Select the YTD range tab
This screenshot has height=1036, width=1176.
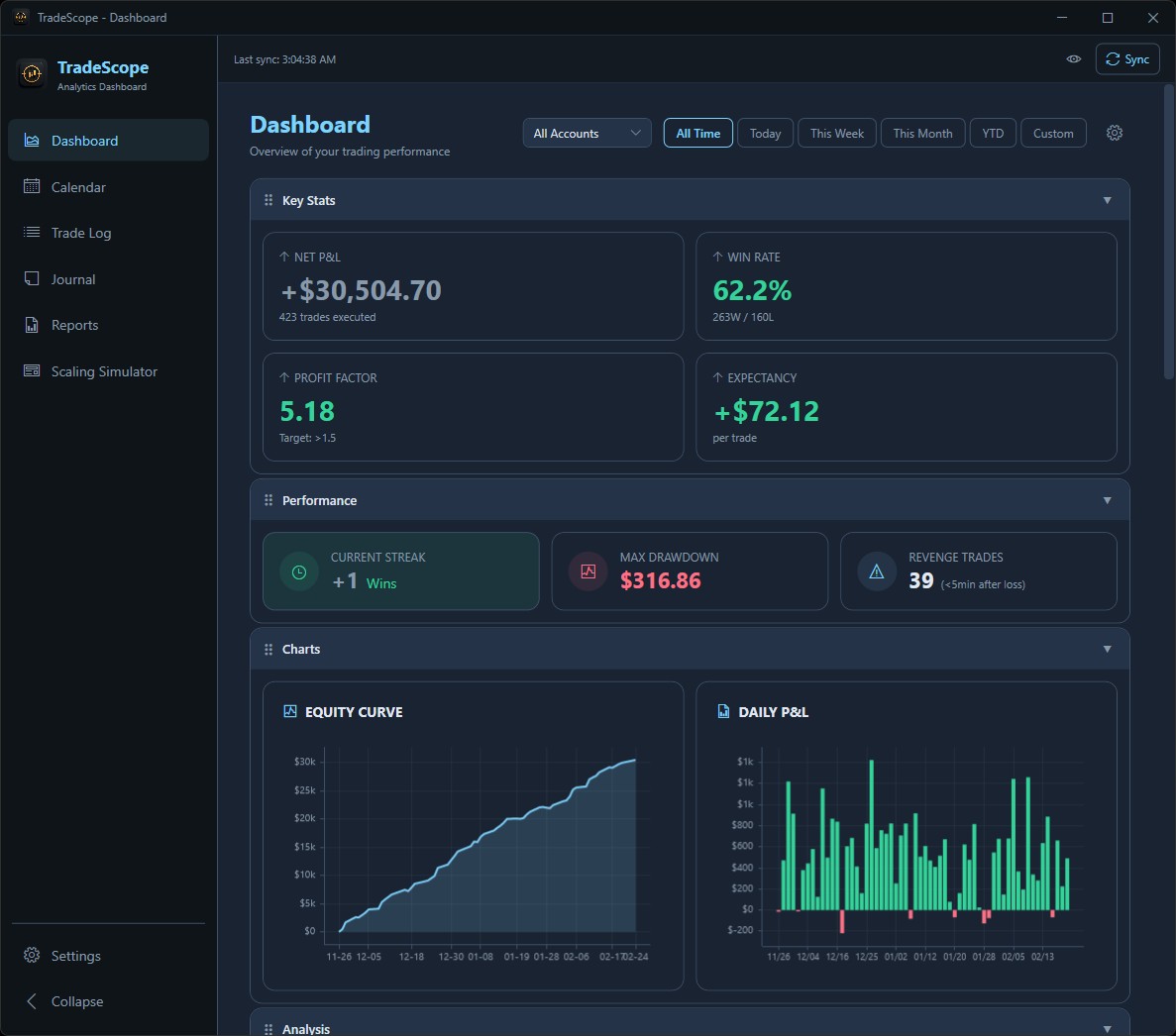click(x=993, y=134)
